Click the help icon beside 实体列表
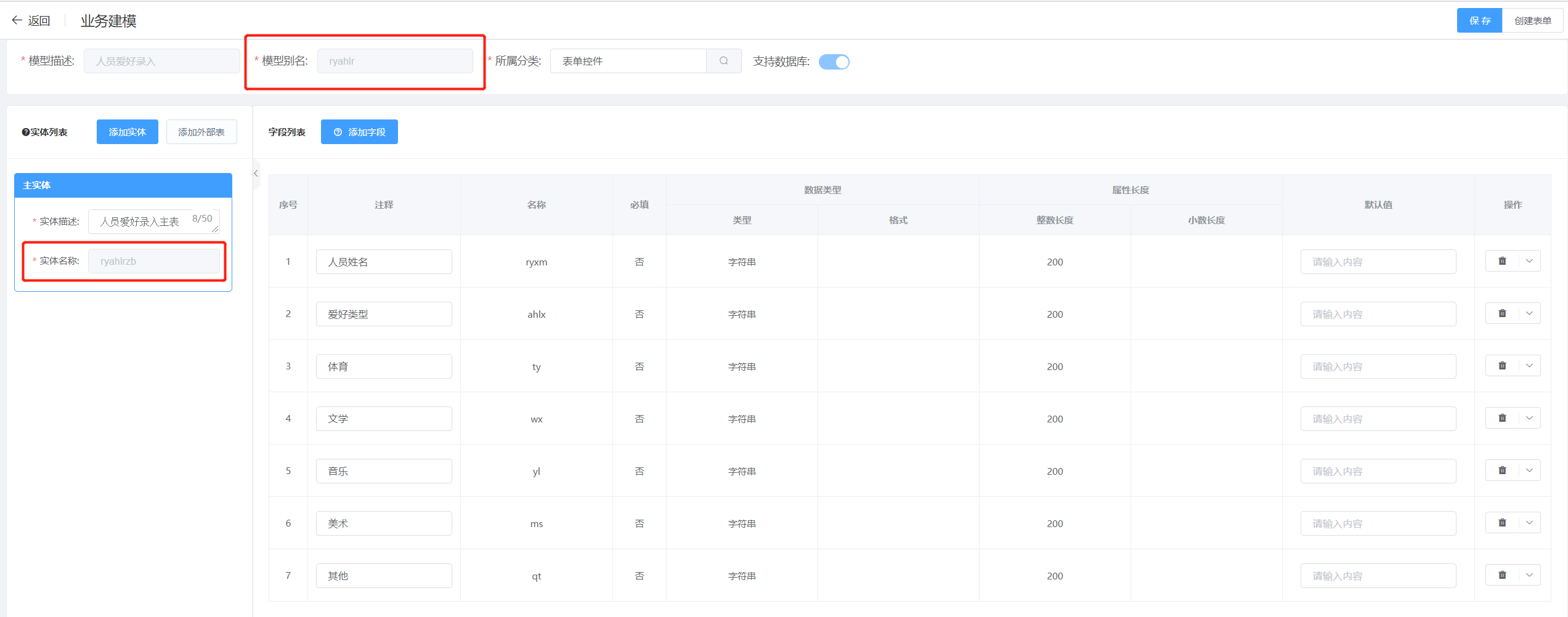Image resolution: width=1568 pixels, height=617 pixels. (x=26, y=132)
